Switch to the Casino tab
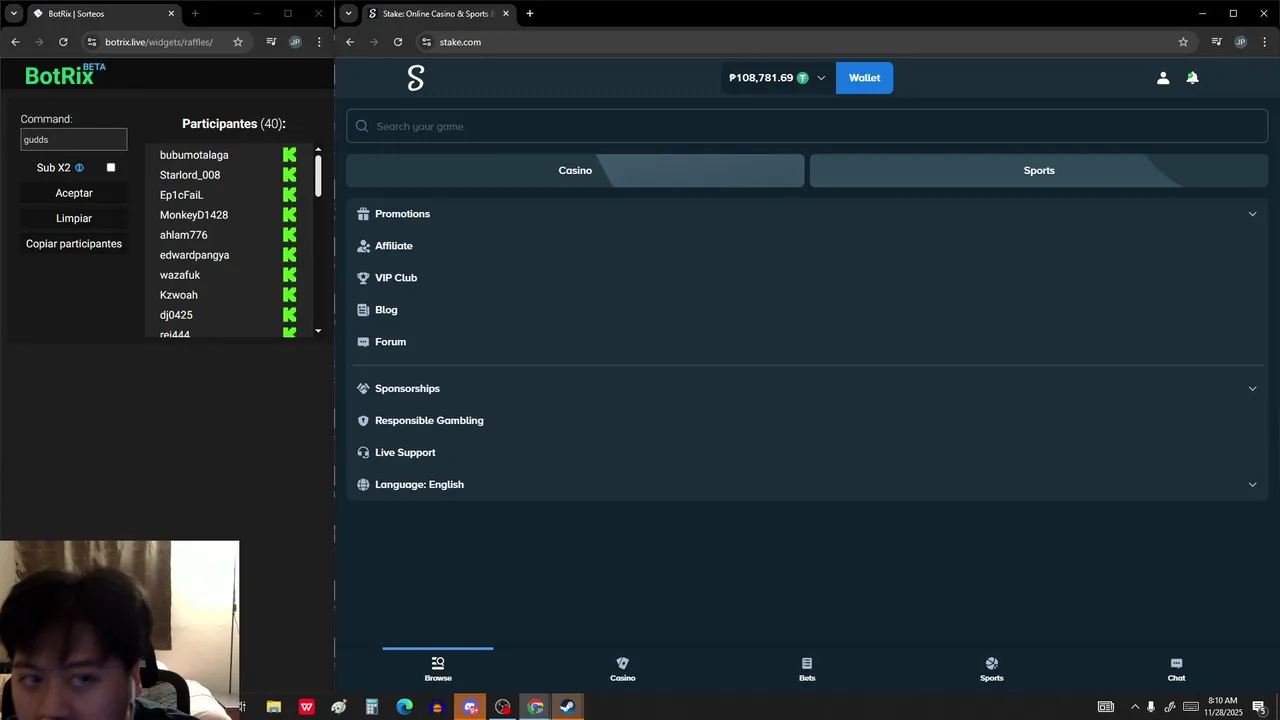Viewport: 1280px width, 720px height. [575, 170]
